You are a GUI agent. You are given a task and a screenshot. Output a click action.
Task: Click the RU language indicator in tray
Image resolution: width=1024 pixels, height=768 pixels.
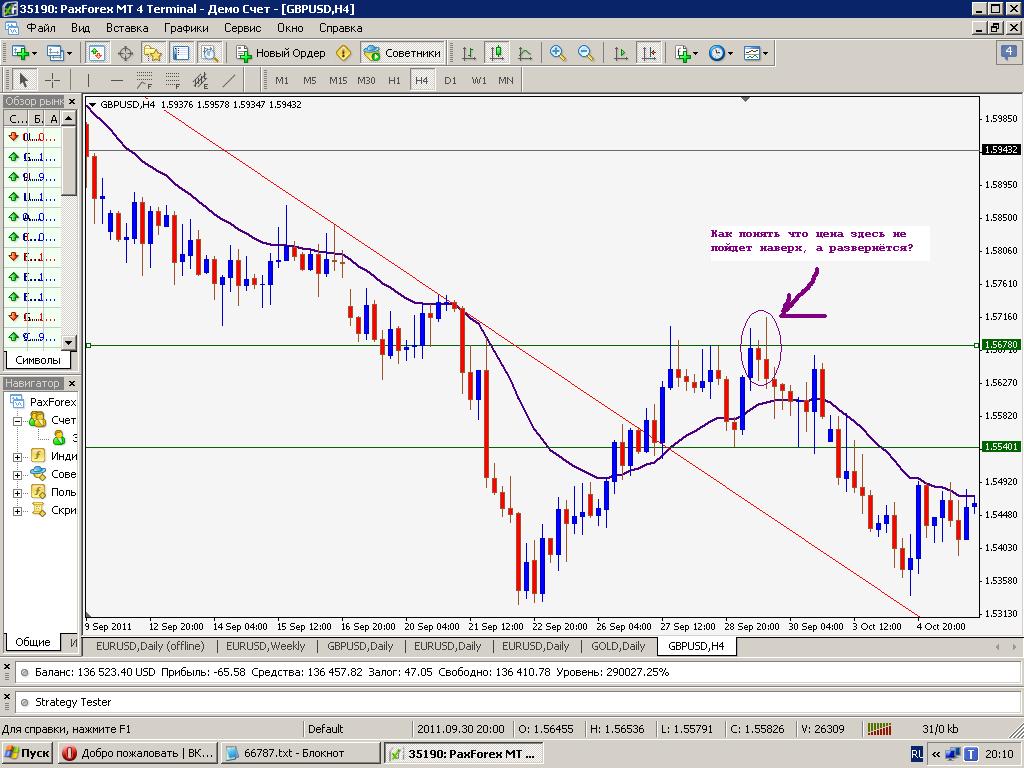[917, 754]
